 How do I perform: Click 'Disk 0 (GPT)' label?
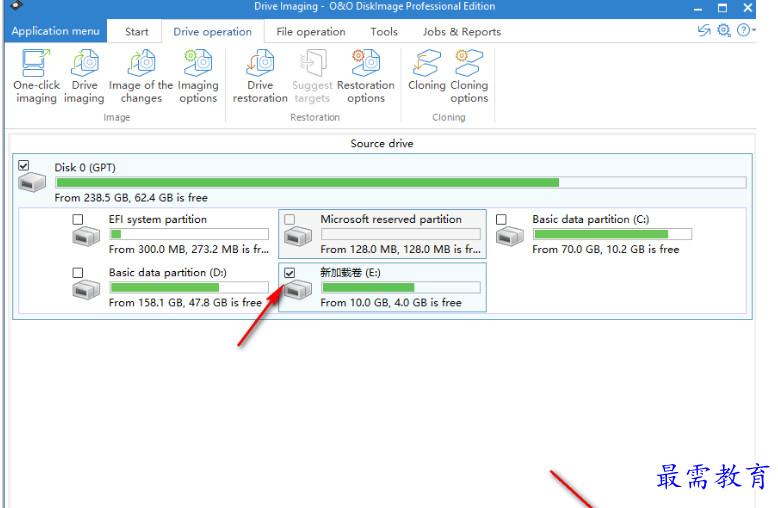click(x=85, y=168)
